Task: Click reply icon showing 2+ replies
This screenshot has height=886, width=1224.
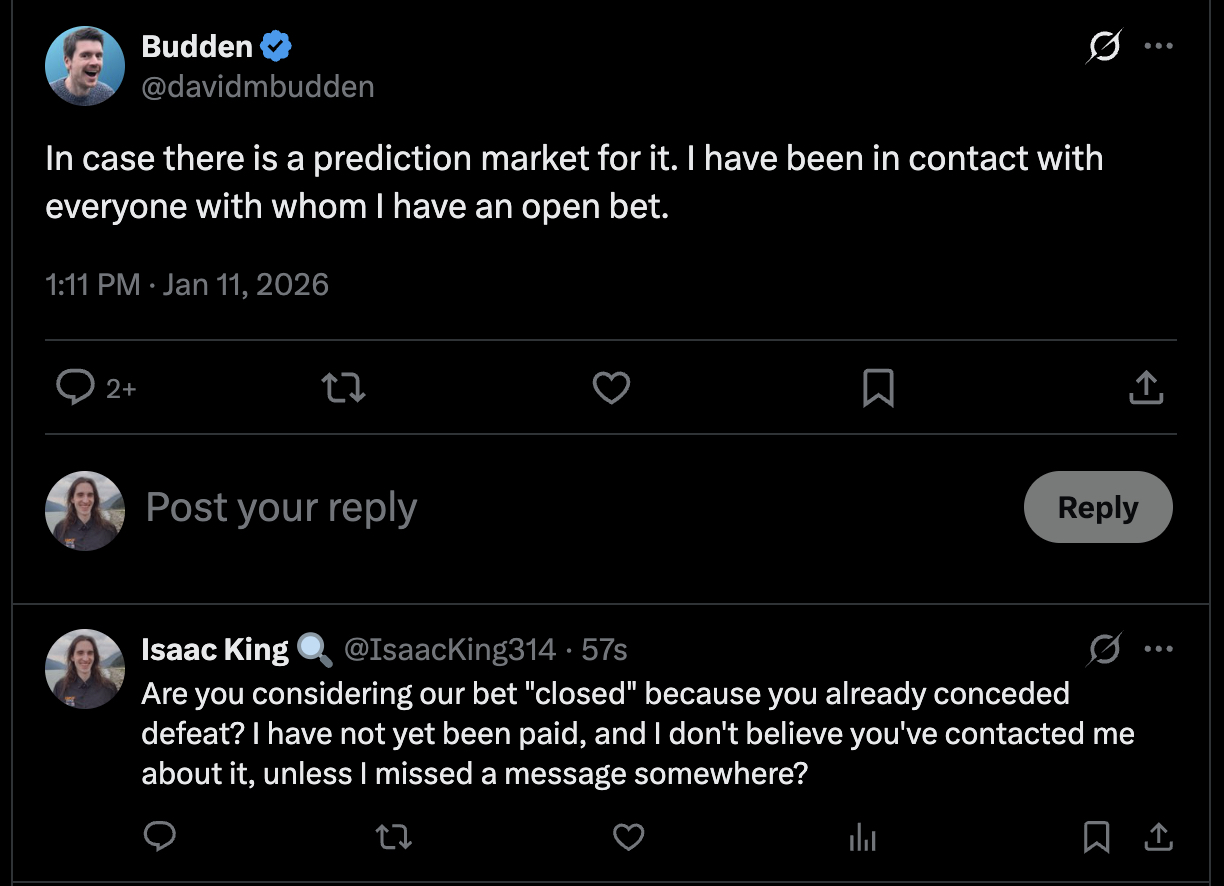Action: coord(76,388)
